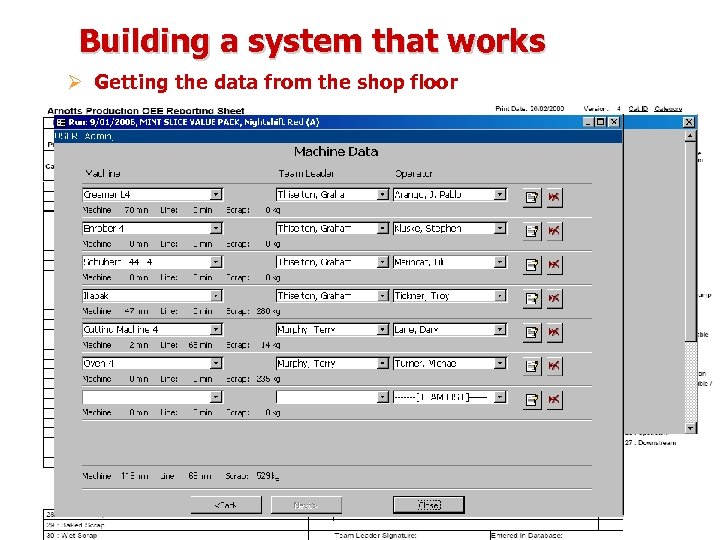The width and height of the screenshot is (720, 540).
Task: Click scroll up arrow in background window
Action: coord(691,136)
